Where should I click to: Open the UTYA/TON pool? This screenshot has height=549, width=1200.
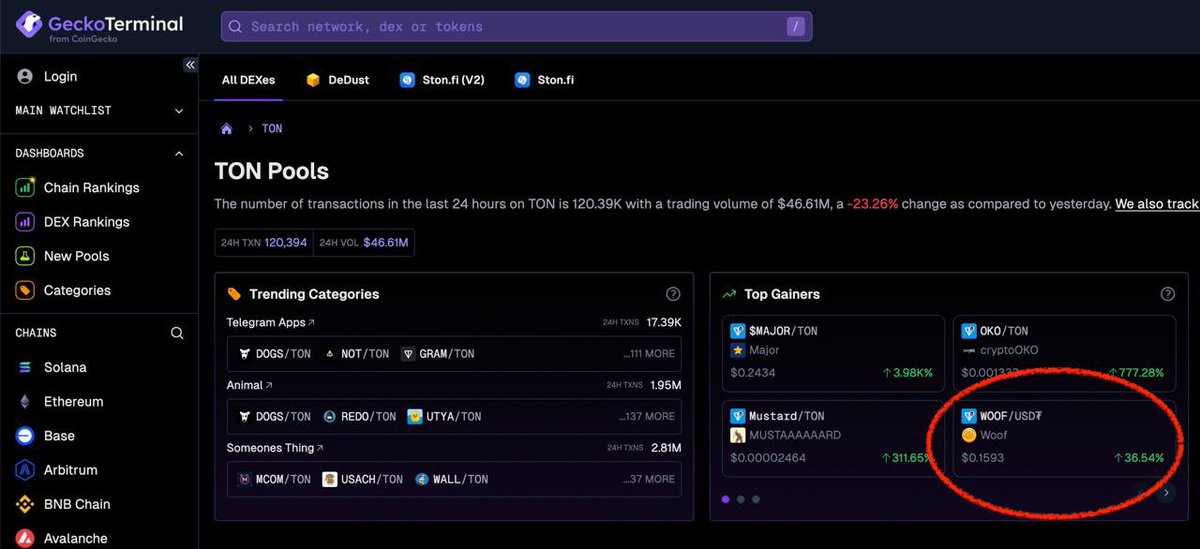pos(444,417)
